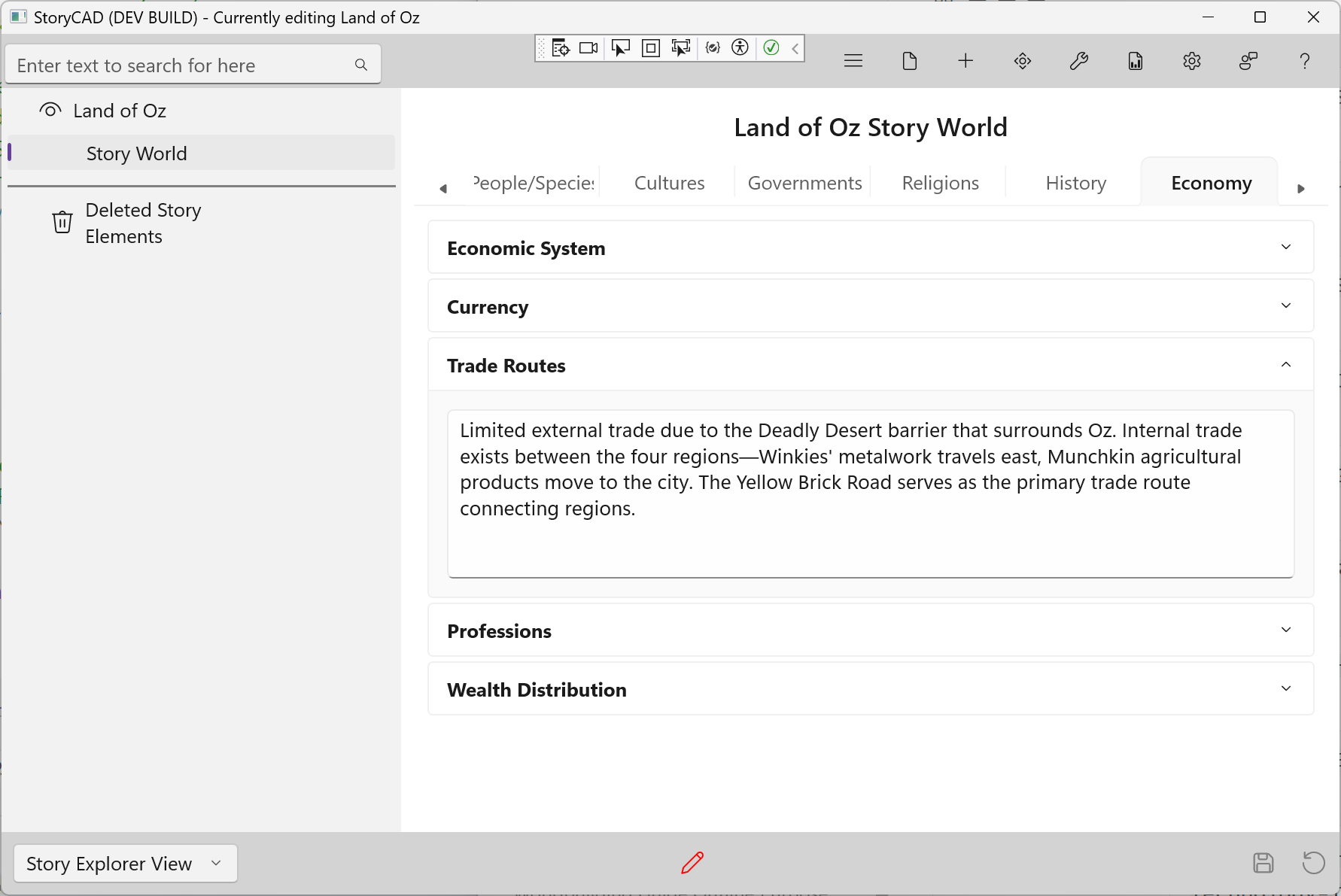Open the wrench tools icon
Image resolution: width=1341 pixels, height=896 pixels.
pyautogui.click(x=1078, y=61)
